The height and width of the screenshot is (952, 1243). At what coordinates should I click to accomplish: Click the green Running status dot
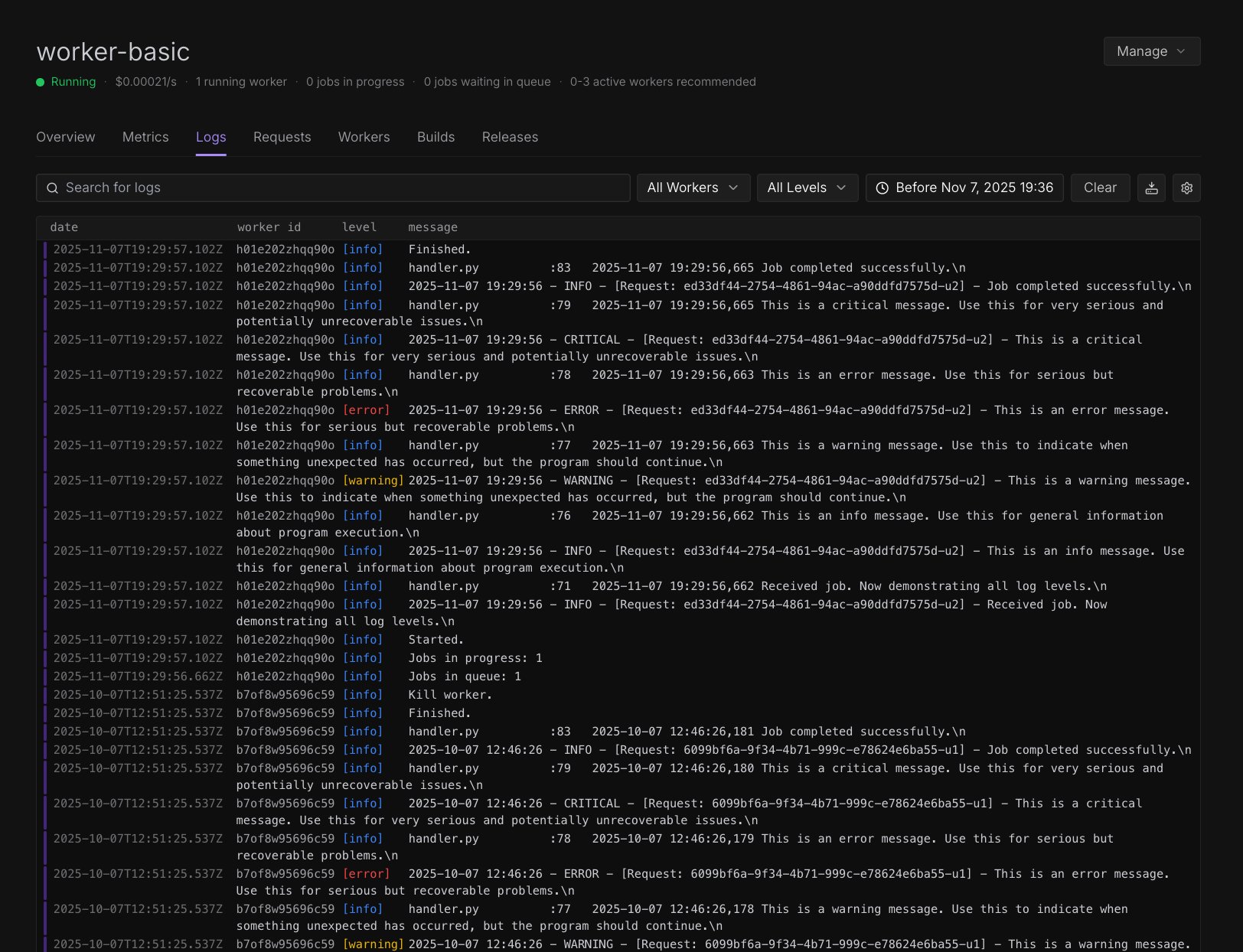[41, 82]
